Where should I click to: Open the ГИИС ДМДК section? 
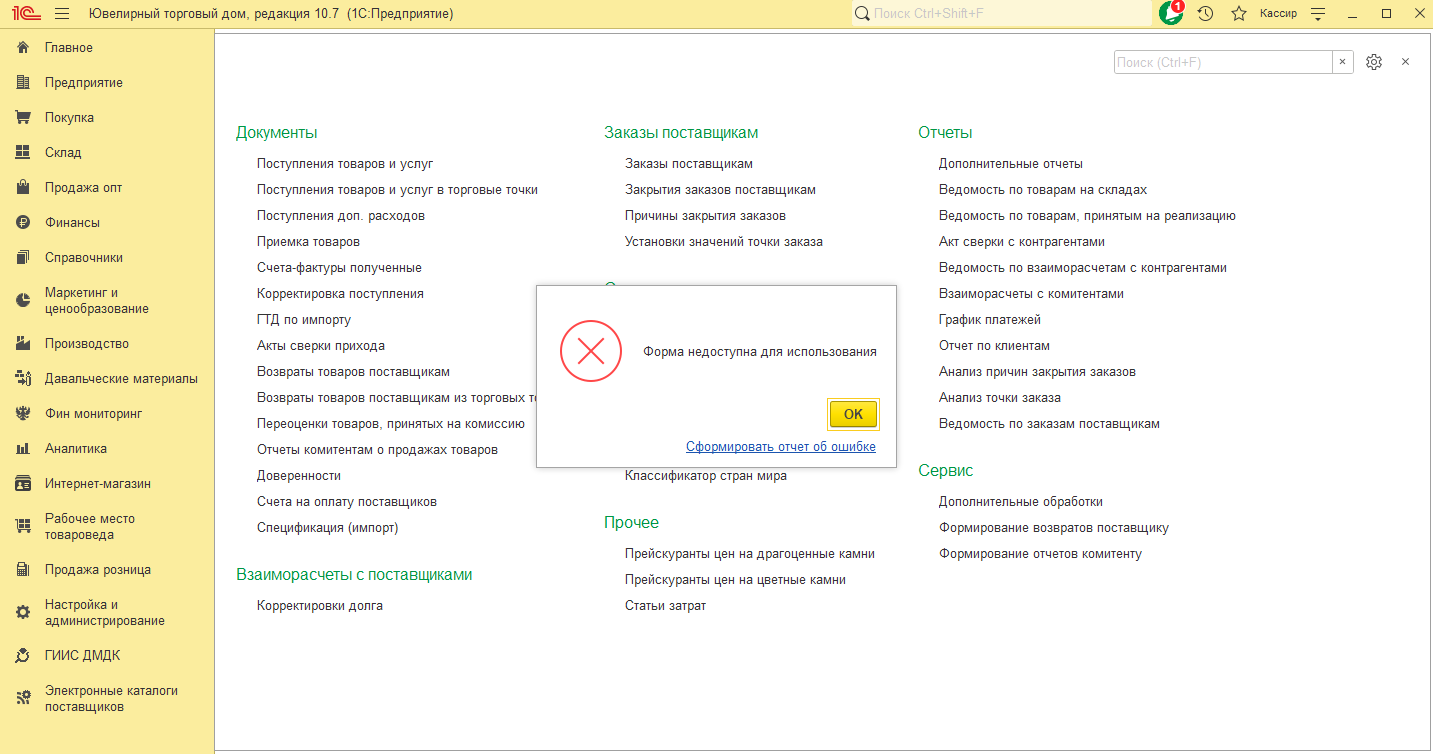pos(83,656)
